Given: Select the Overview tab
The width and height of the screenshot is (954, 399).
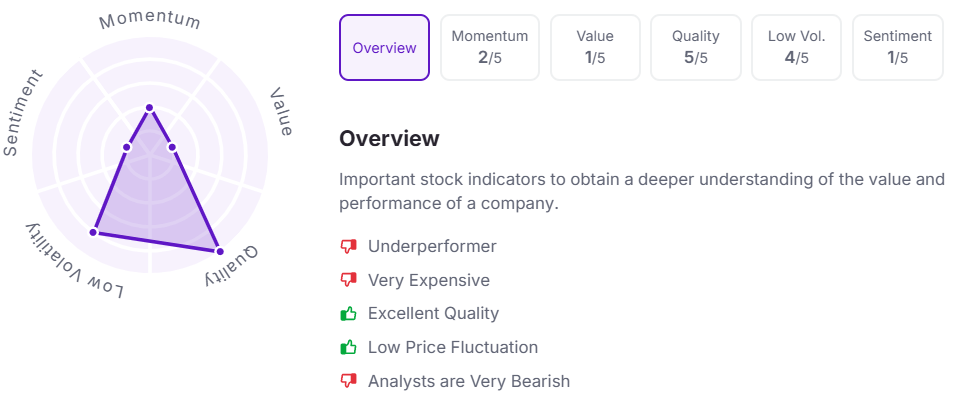Looking at the screenshot, I should coord(385,47).
